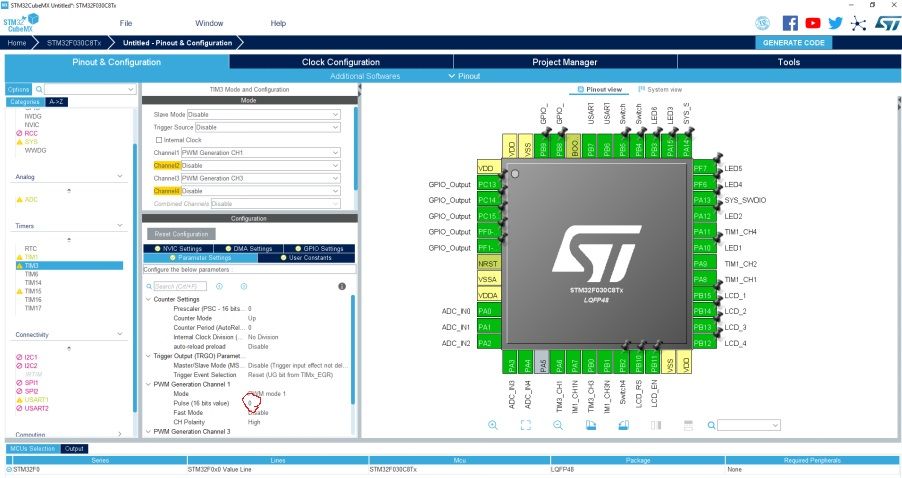The image size is (902, 478).
Task: Open ST Twitter page icon
Action: pos(835,23)
